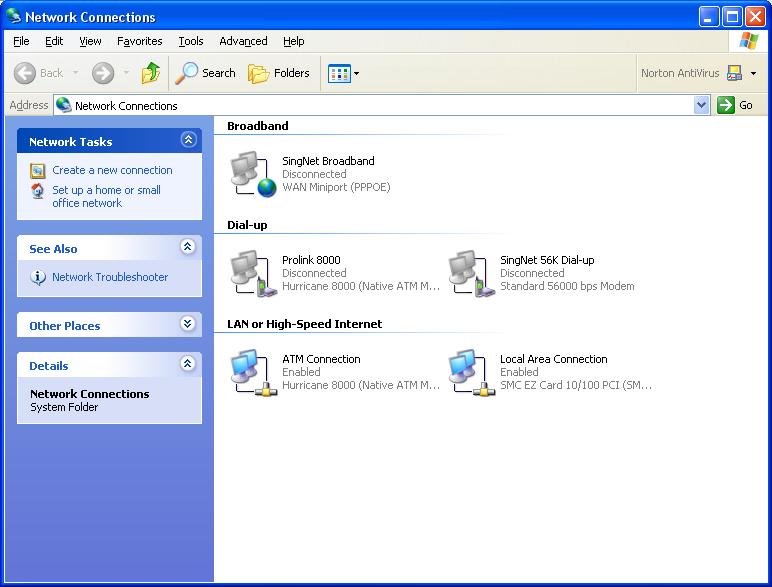Expand the Address bar dropdown
Image resolution: width=772 pixels, height=587 pixels.
tap(702, 105)
